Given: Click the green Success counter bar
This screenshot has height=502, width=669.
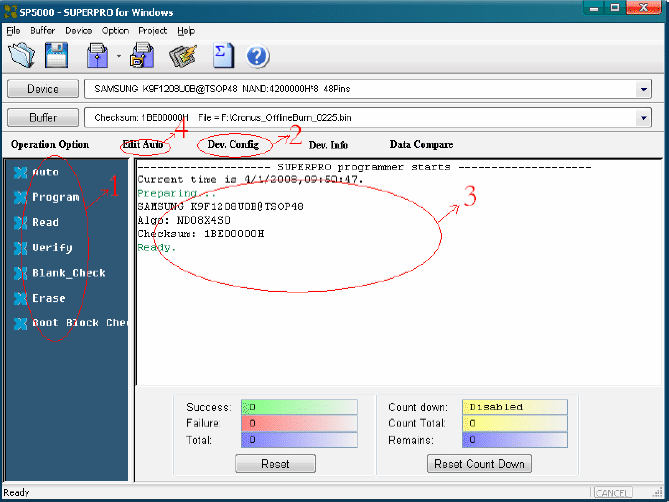Looking at the screenshot, I should click(x=299, y=407).
